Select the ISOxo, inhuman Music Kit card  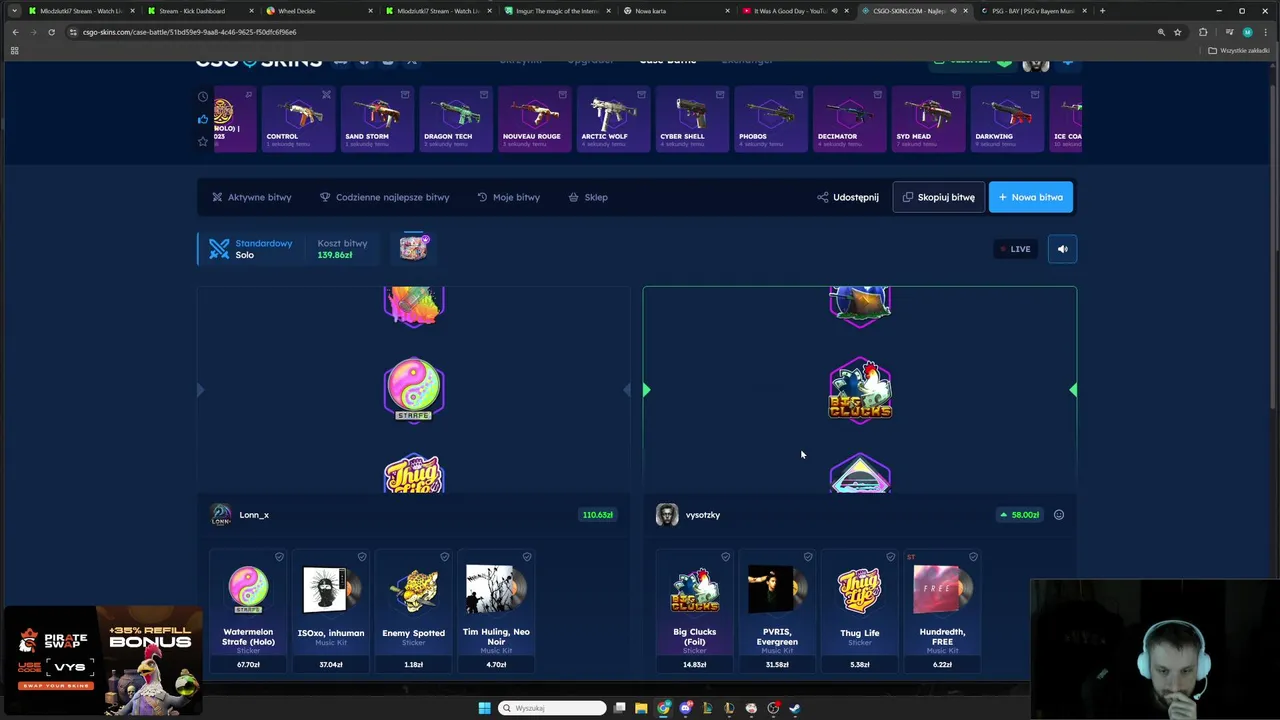pos(331,610)
